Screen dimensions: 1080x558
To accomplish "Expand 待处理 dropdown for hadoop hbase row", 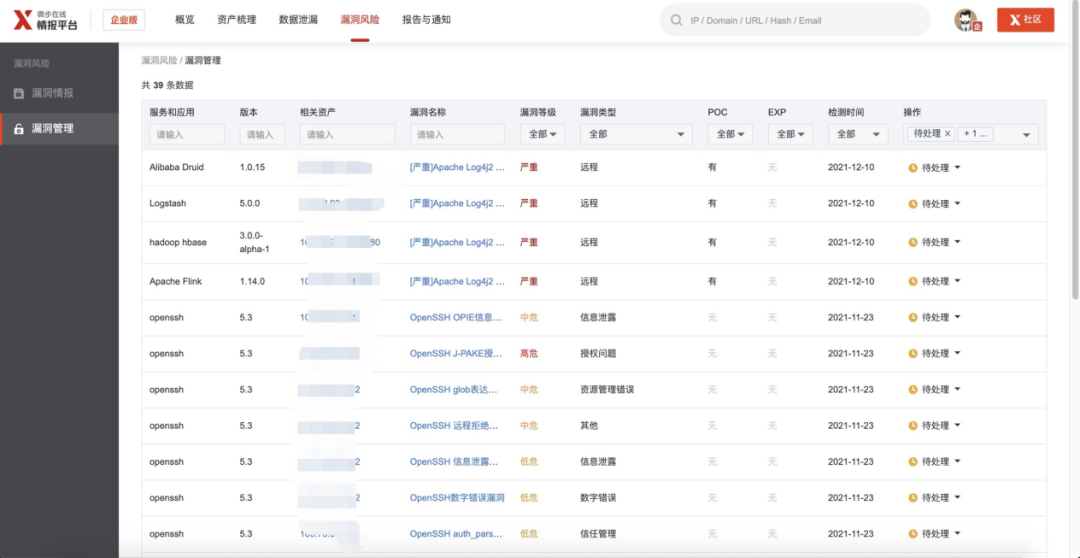I will point(957,242).
